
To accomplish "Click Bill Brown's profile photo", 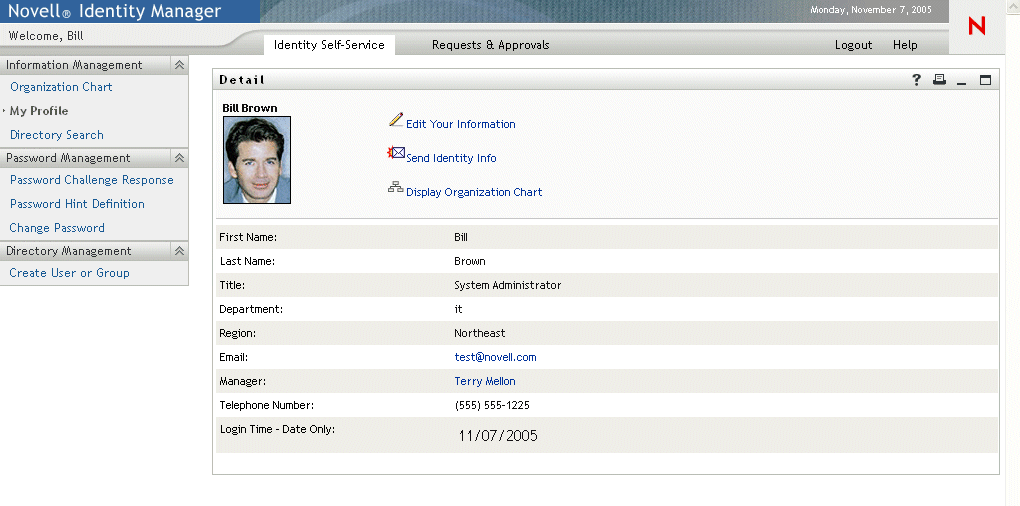I will [257, 160].
